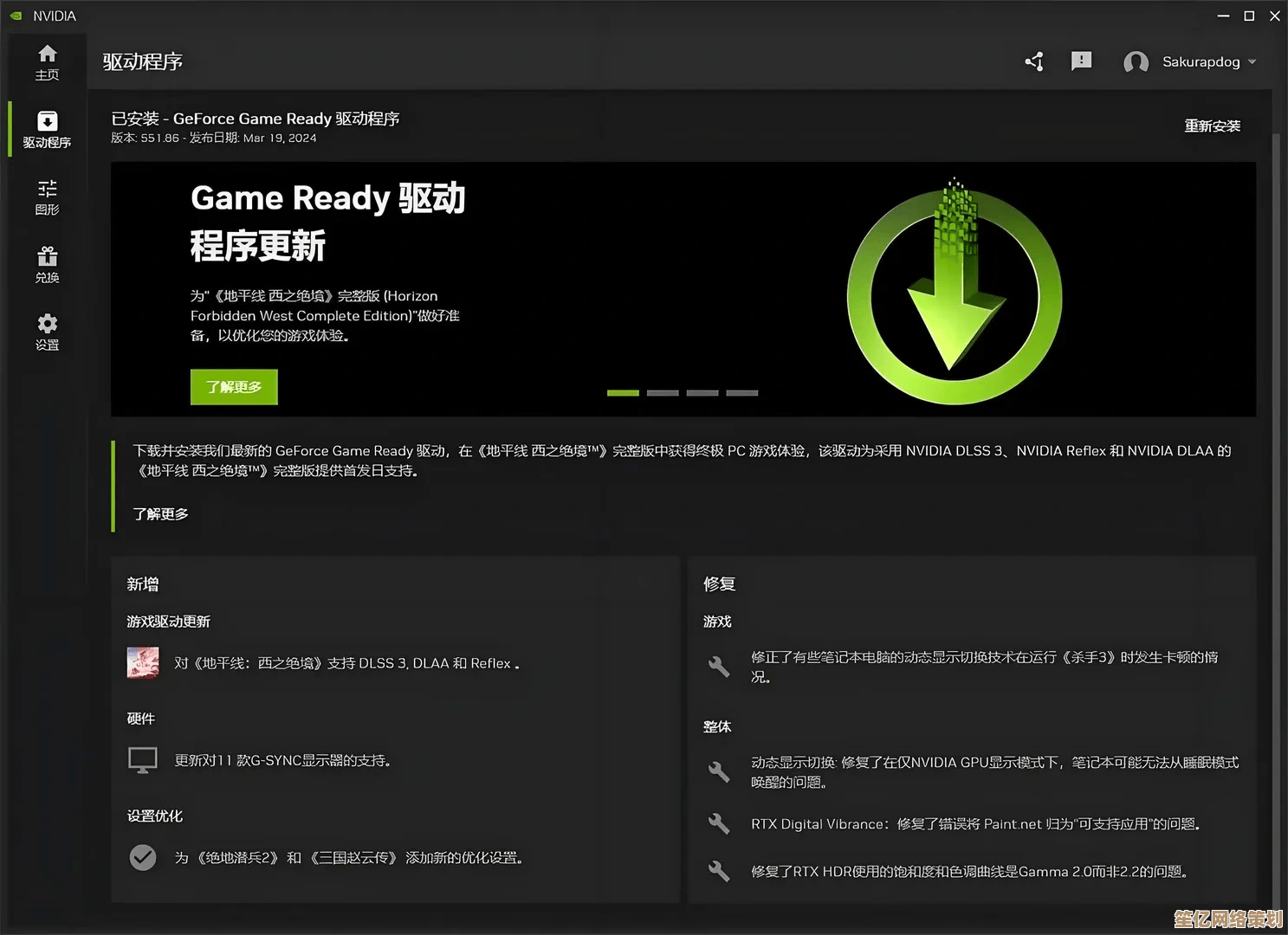Open the Graphics (图形) sidebar icon
The height and width of the screenshot is (935, 1288).
point(47,197)
